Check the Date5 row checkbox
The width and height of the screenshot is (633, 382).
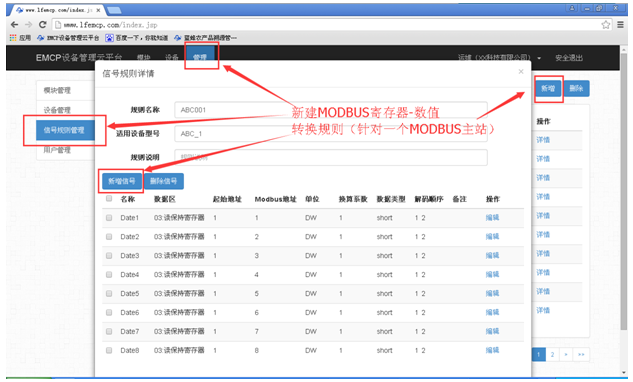point(109,294)
